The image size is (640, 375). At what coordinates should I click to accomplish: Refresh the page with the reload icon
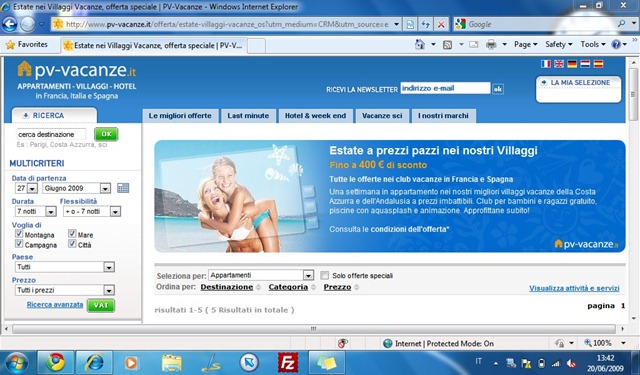pos(425,24)
